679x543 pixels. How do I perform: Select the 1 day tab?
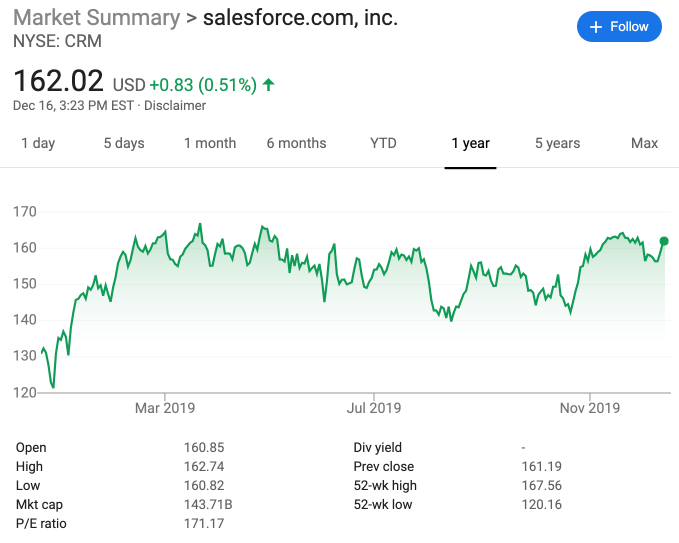(x=38, y=143)
